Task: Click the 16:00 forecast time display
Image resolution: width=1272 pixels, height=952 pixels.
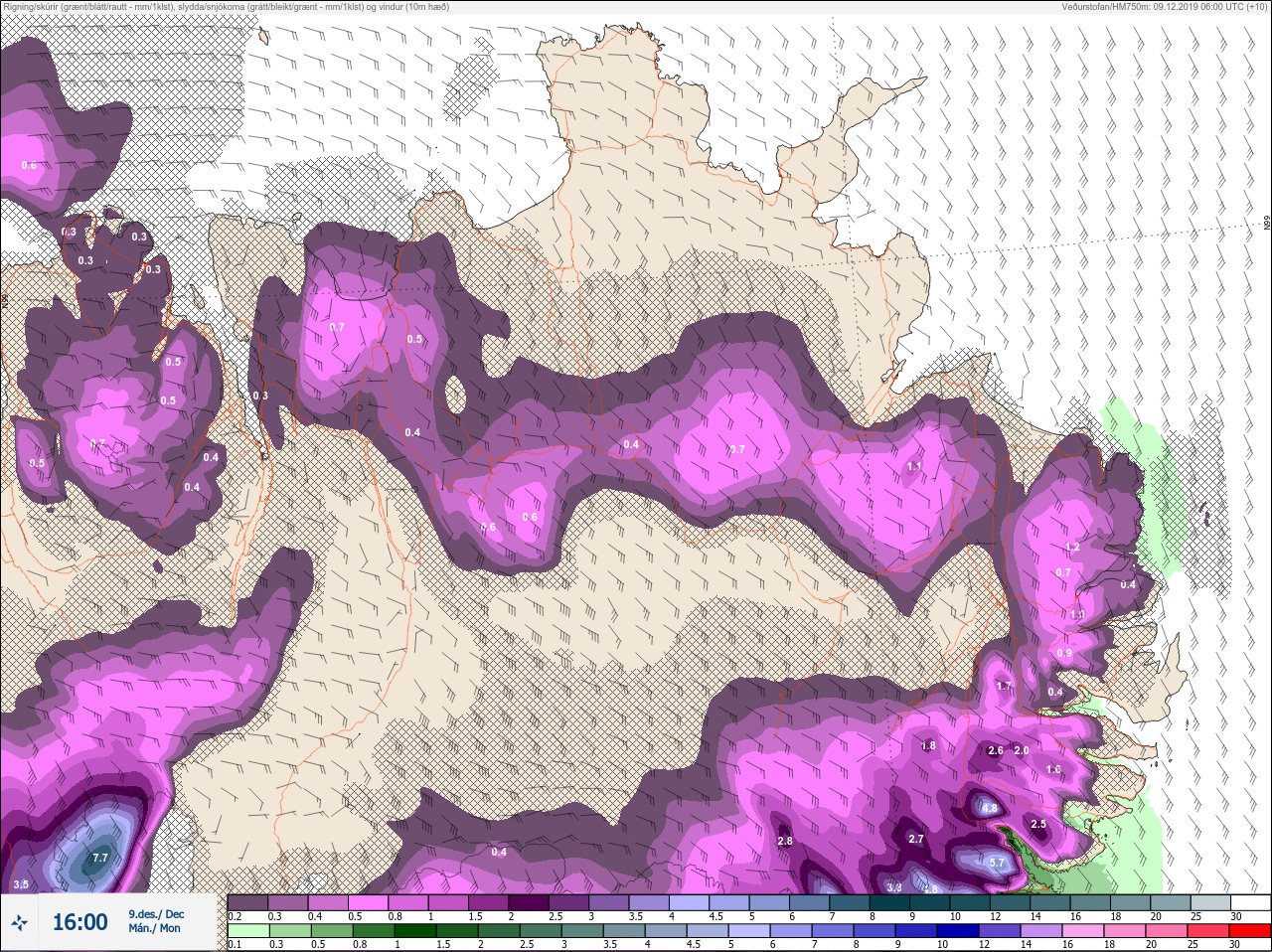Action: pyautogui.click(x=79, y=922)
